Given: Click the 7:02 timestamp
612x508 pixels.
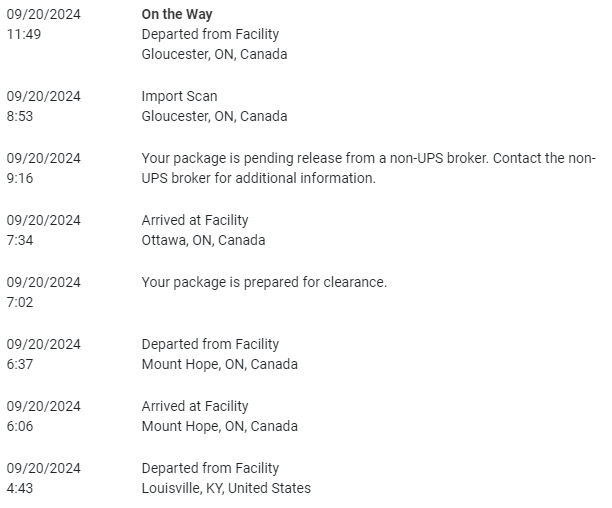Looking at the screenshot, I should [x=20, y=302].
